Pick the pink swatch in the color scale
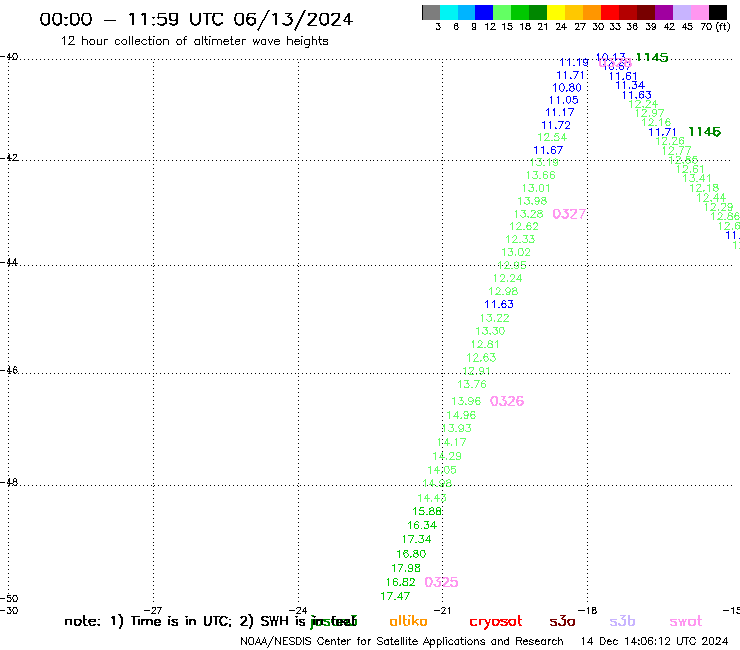The height and width of the screenshot is (650, 740). 700,12
